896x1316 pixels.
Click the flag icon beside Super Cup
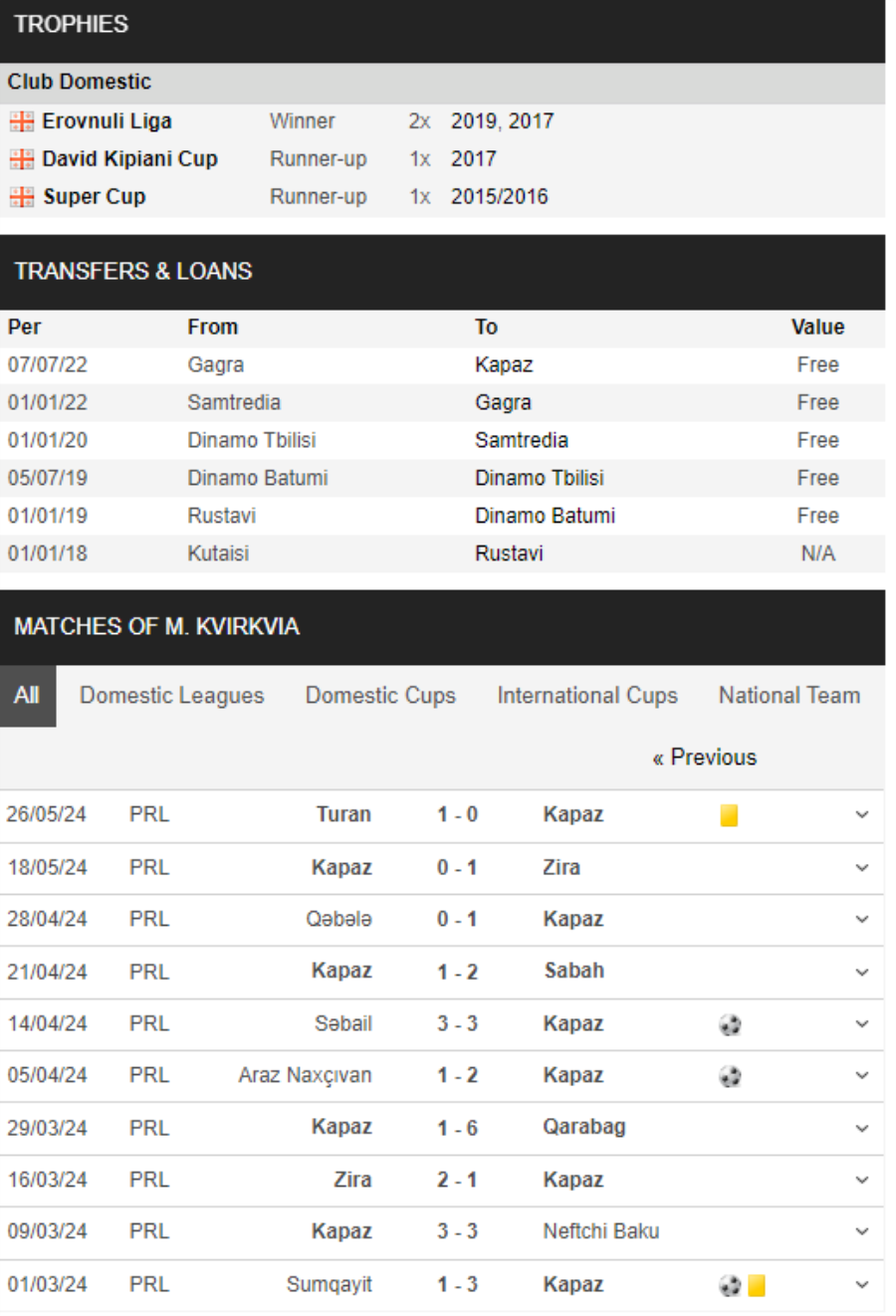point(21,197)
